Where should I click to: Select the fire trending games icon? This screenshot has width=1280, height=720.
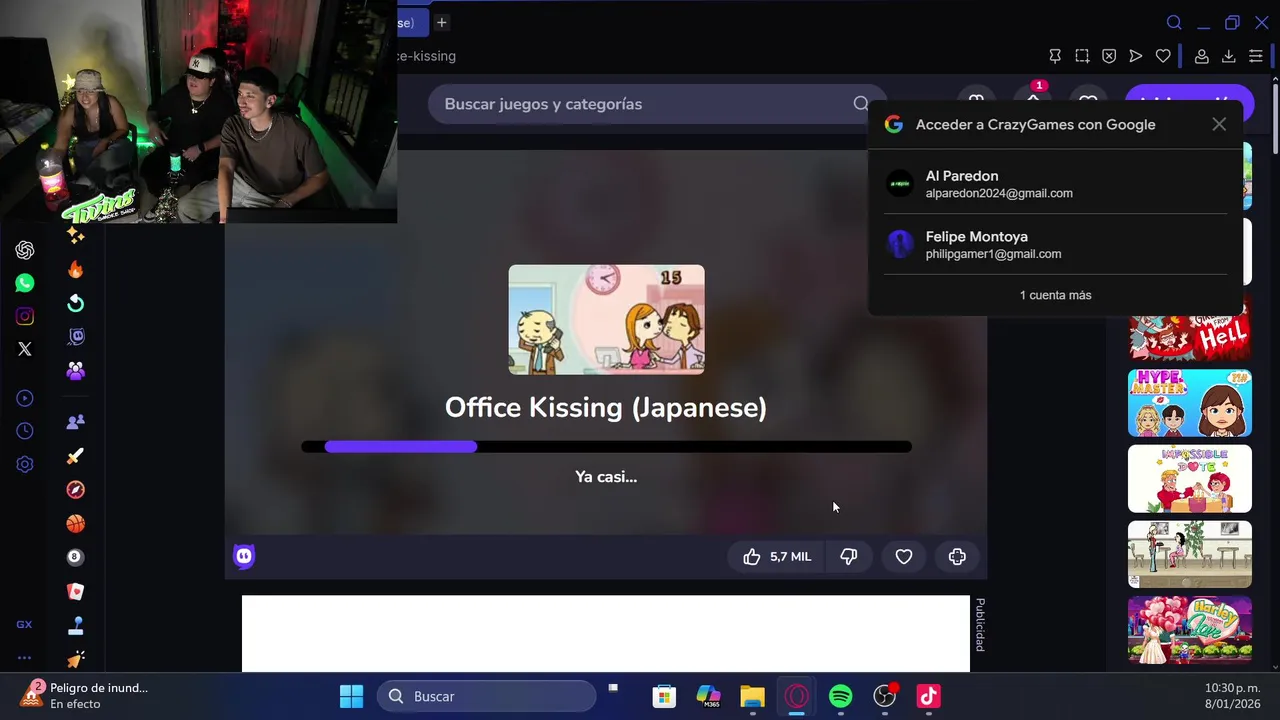76,270
